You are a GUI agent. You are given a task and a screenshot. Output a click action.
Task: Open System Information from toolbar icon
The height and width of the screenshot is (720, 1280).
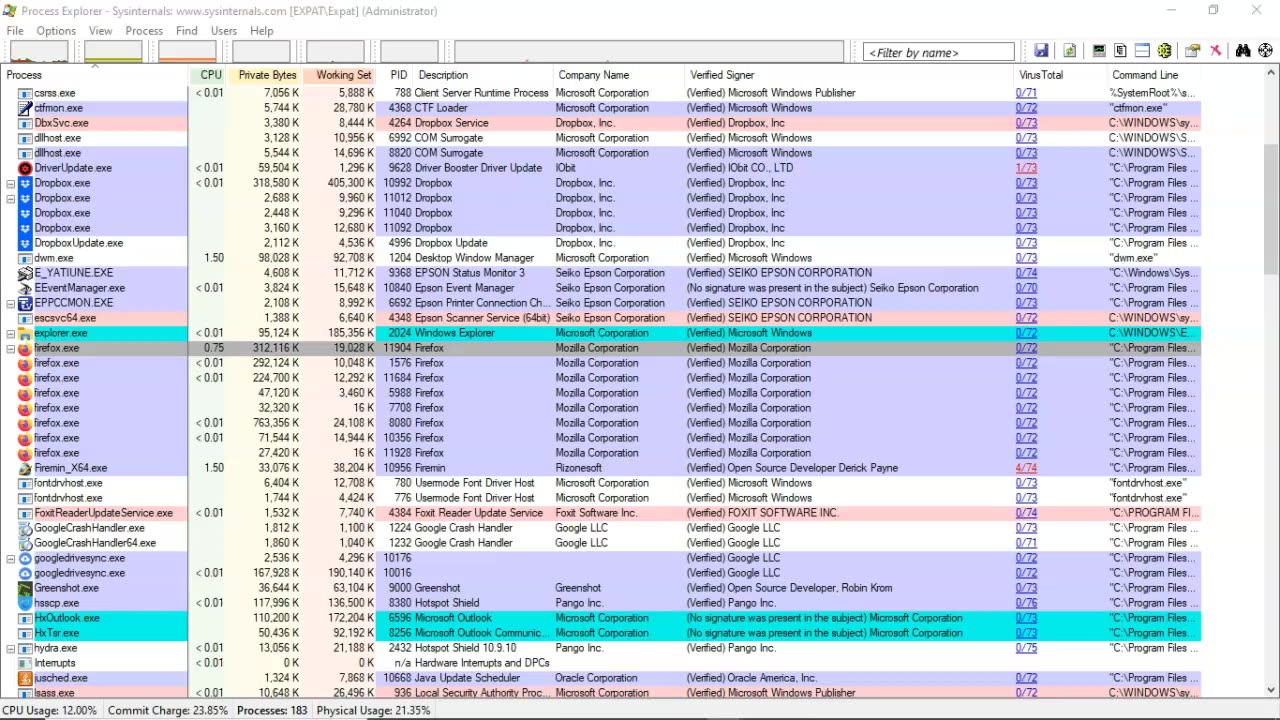point(1099,51)
